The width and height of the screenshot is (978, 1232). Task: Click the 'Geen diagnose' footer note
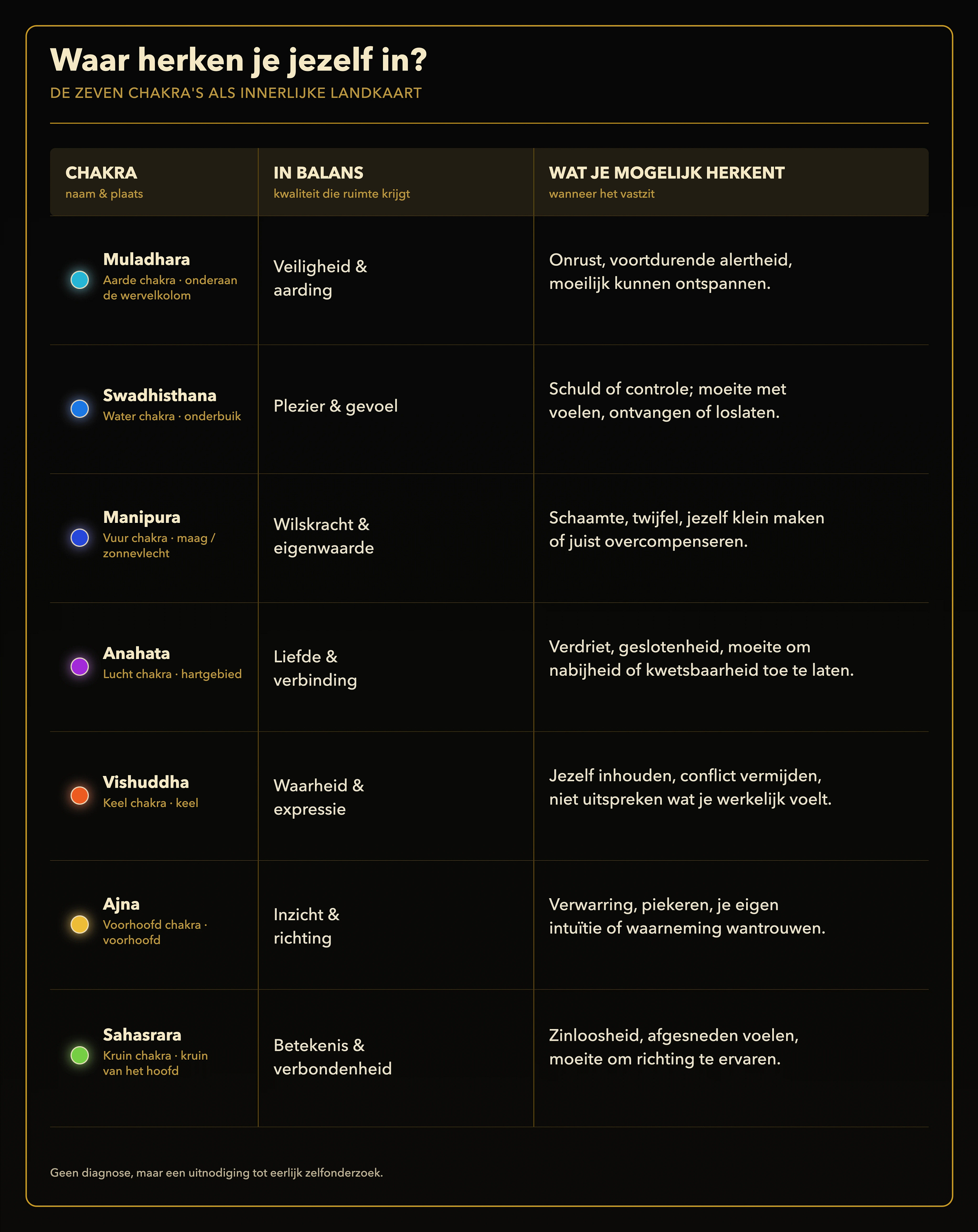click(x=216, y=1172)
